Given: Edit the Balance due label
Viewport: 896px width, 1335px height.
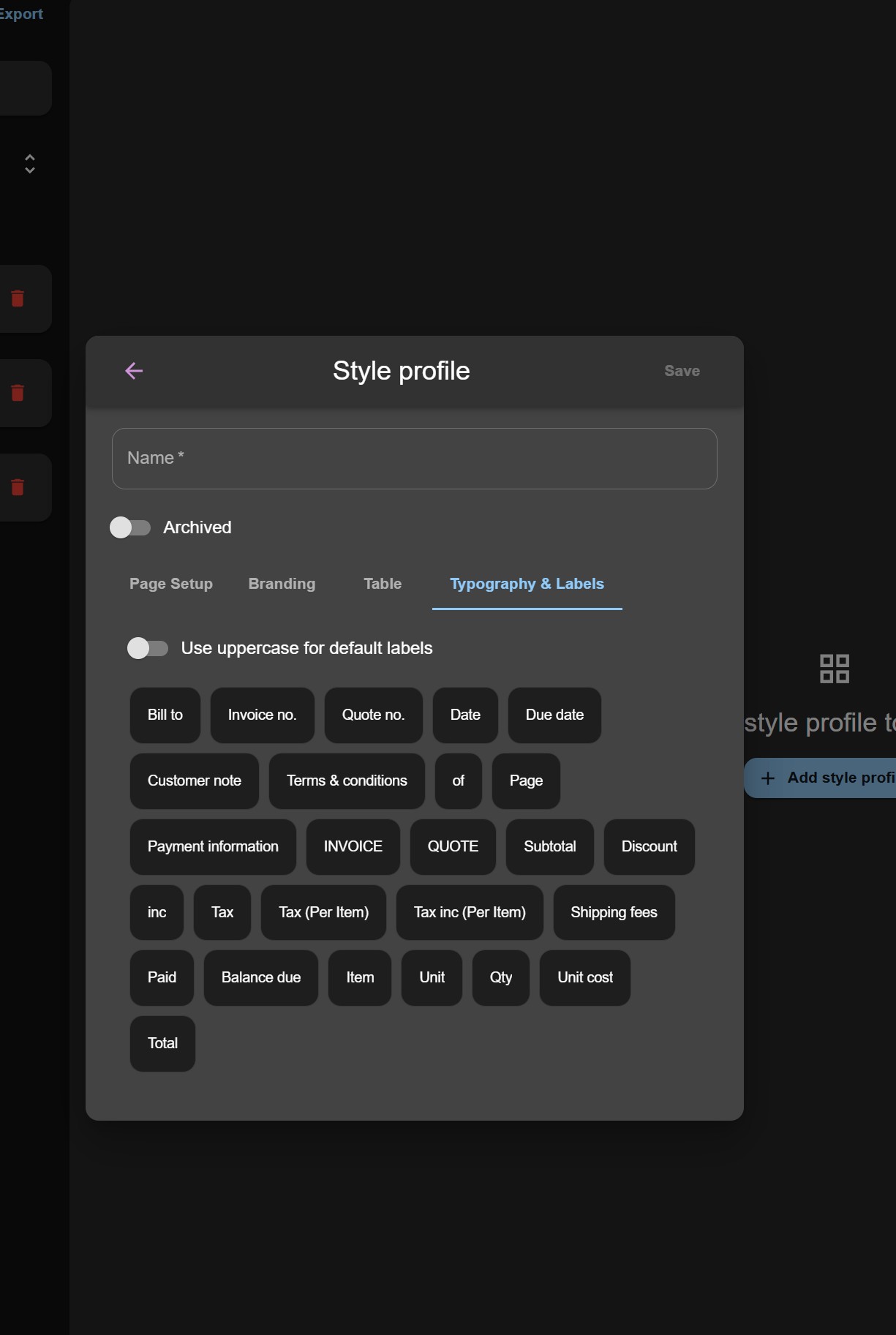Looking at the screenshot, I should pos(261,978).
